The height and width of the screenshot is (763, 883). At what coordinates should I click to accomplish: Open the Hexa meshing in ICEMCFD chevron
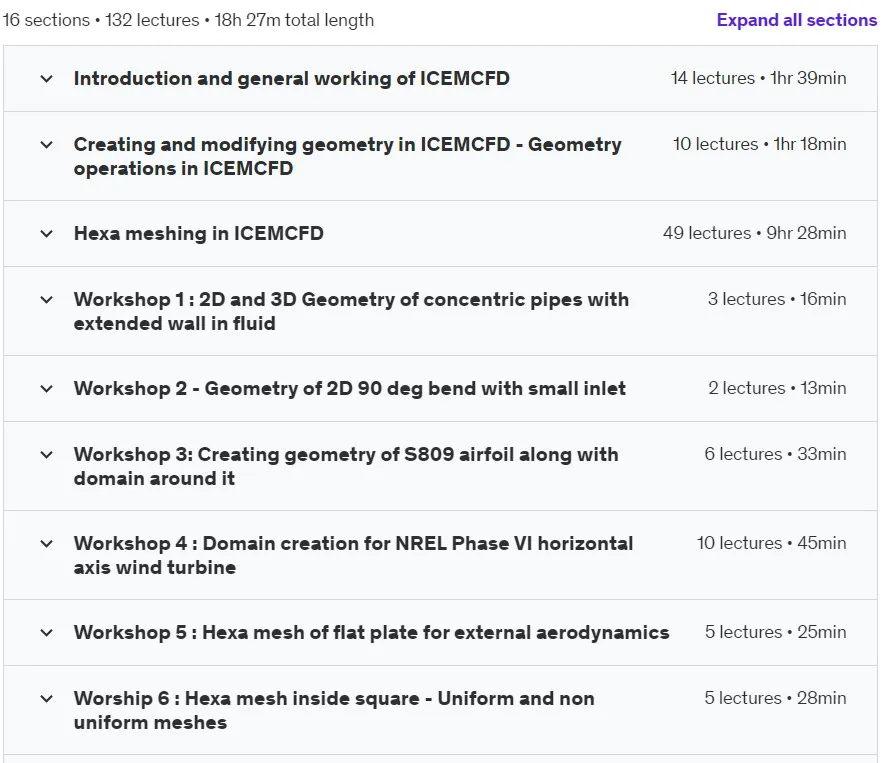point(47,234)
